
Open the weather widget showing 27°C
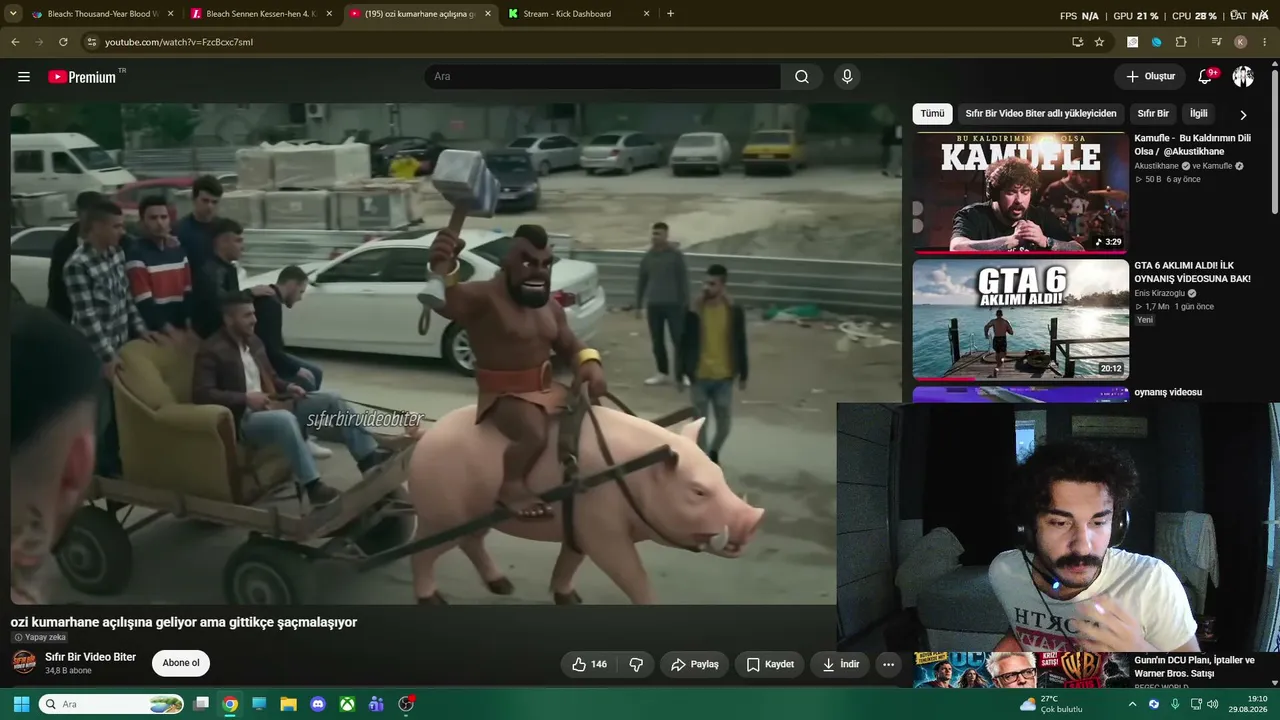1052,704
